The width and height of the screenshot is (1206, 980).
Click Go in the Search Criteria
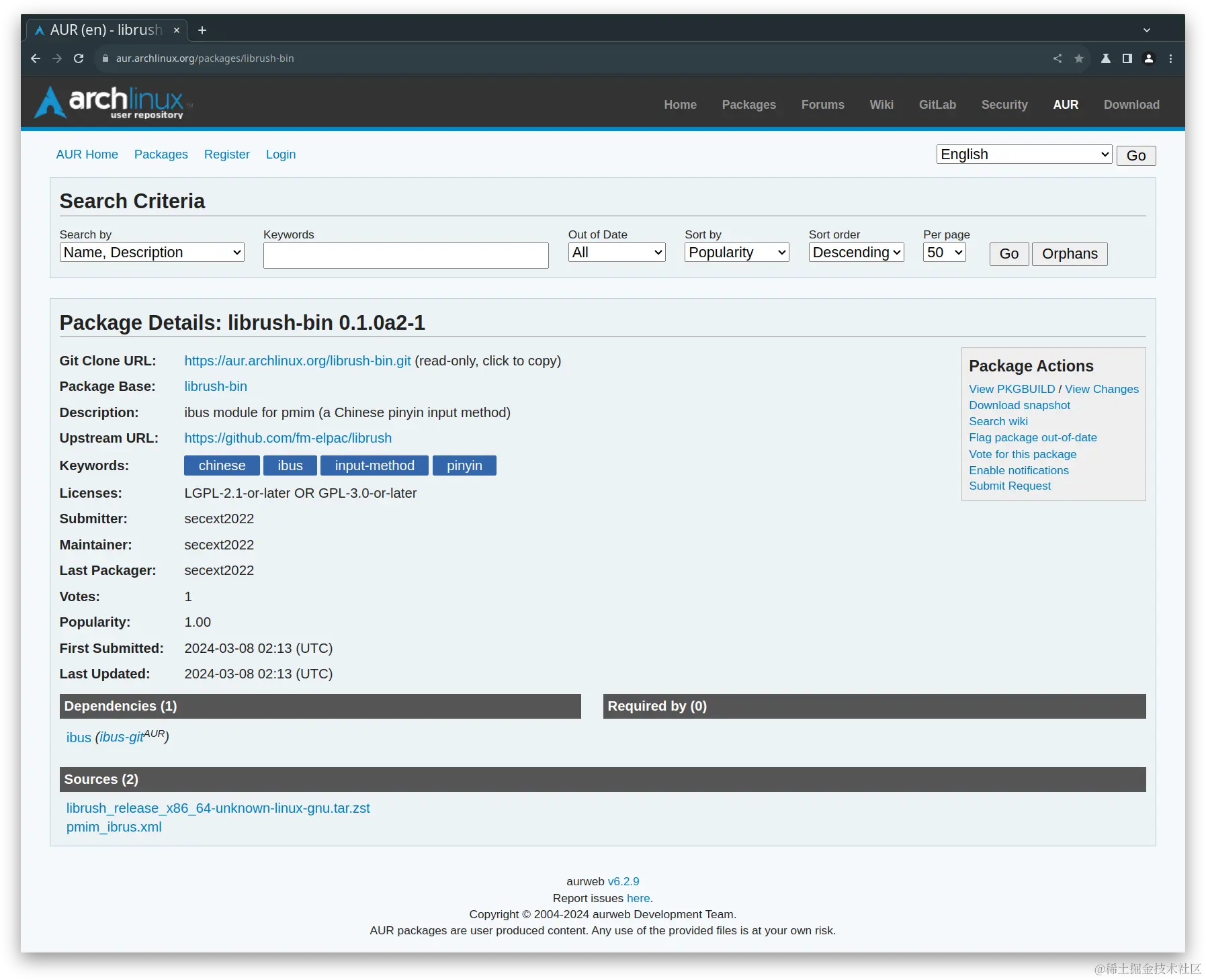tap(1009, 254)
